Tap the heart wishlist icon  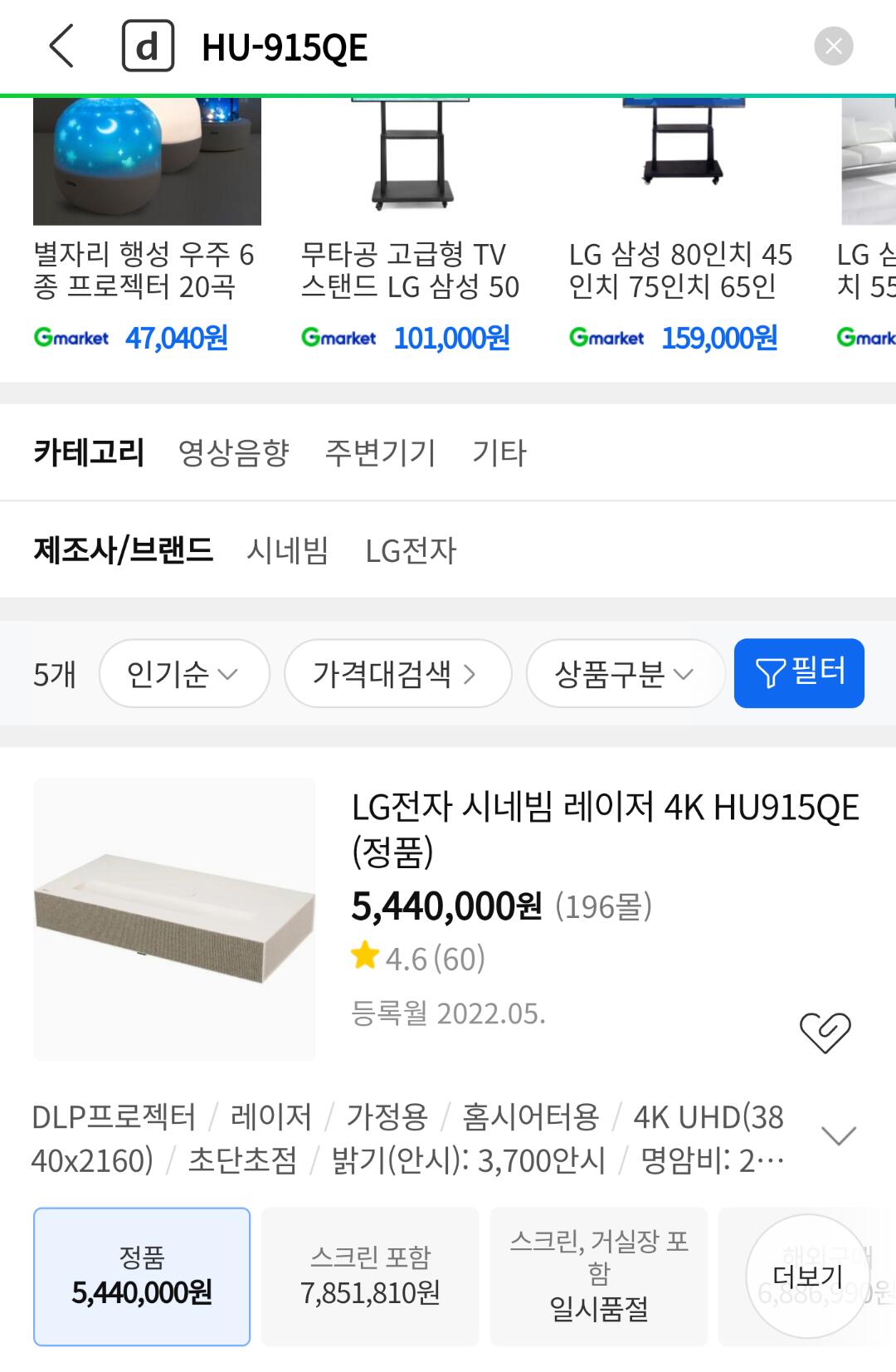825,1033
